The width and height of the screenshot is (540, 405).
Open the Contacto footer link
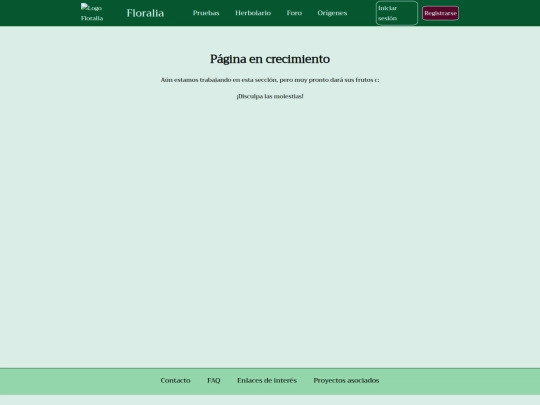point(175,381)
